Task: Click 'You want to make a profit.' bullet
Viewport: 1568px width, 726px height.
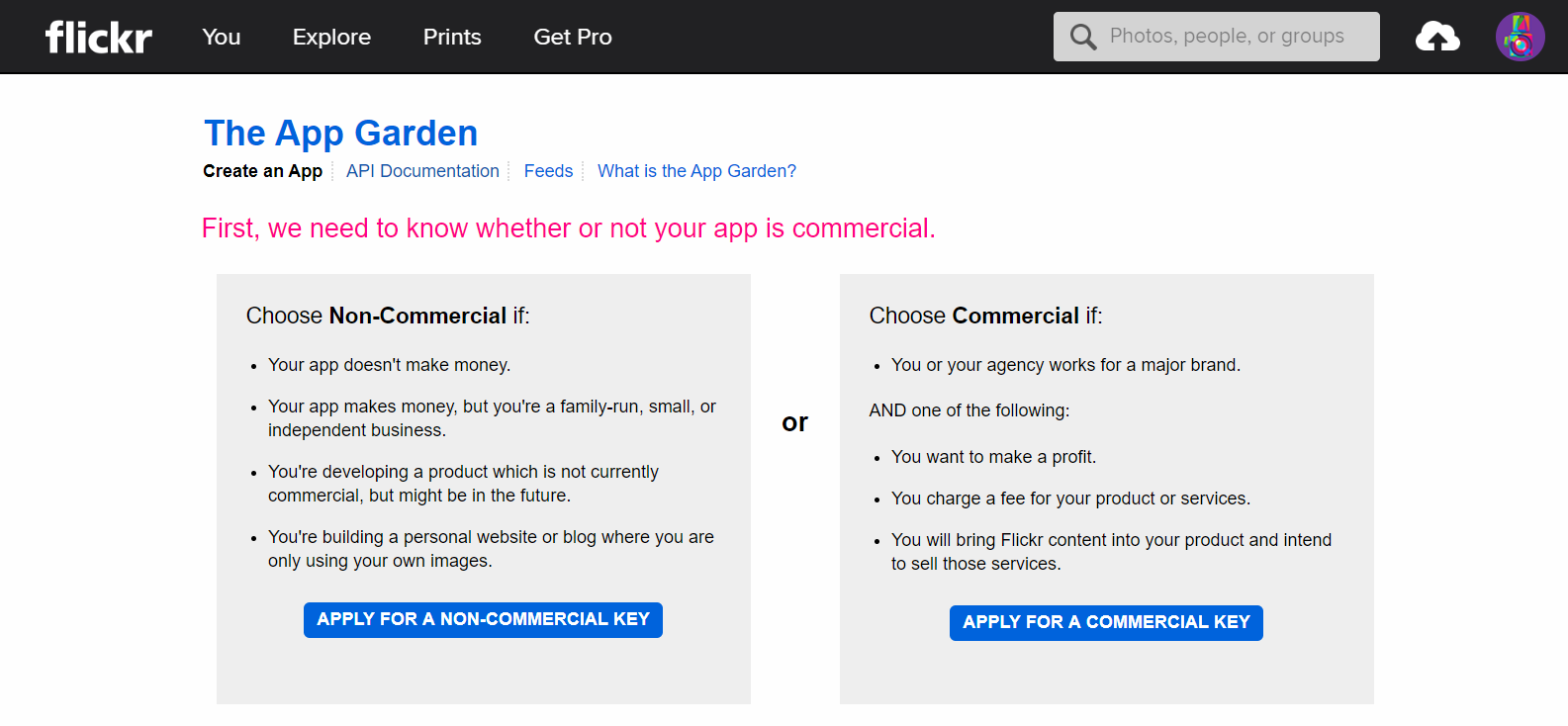Action: click(993, 457)
